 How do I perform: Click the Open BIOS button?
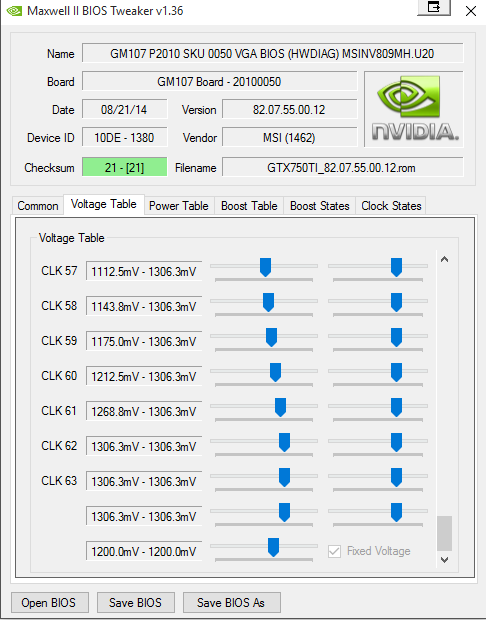[x=50, y=603]
